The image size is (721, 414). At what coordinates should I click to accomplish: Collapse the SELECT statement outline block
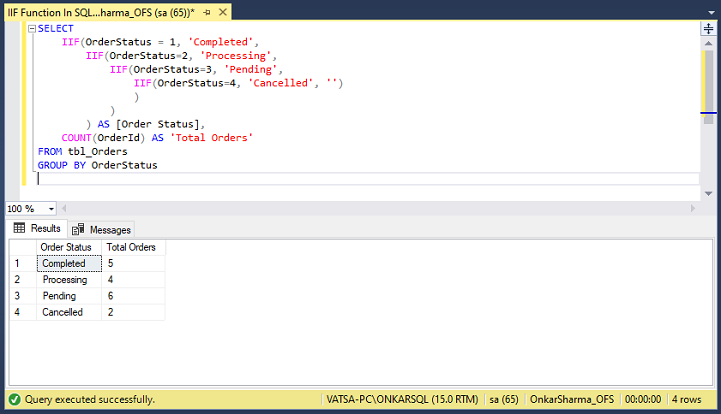[x=32, y=29]
